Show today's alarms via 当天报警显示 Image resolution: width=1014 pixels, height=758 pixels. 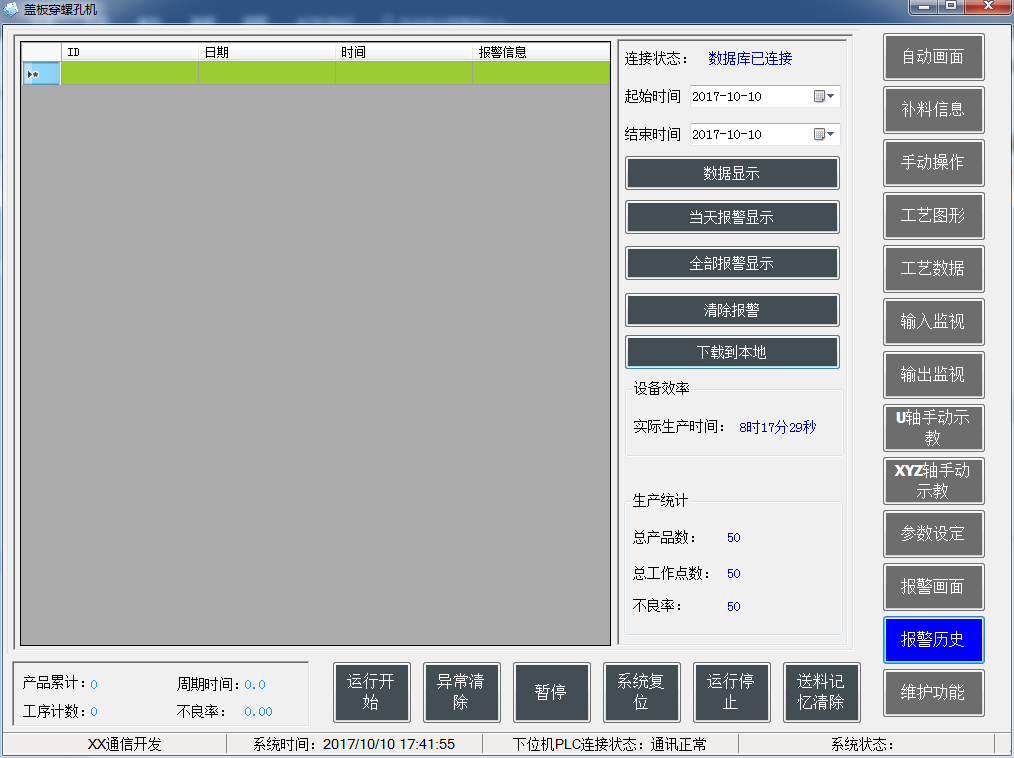pos(732,218)
